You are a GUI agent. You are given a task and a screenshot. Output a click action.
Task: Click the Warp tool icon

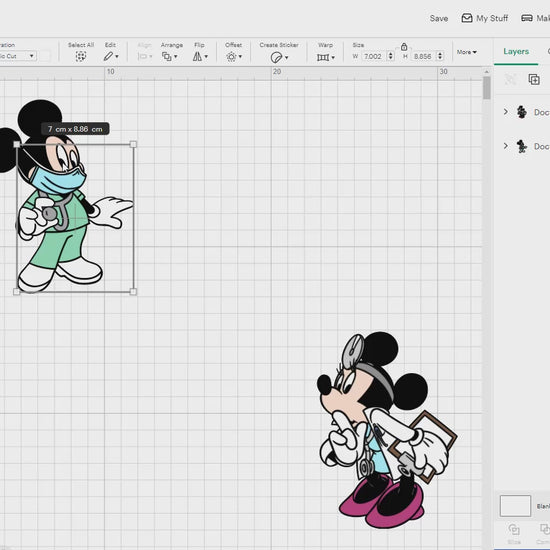click(x=323, y=57)
